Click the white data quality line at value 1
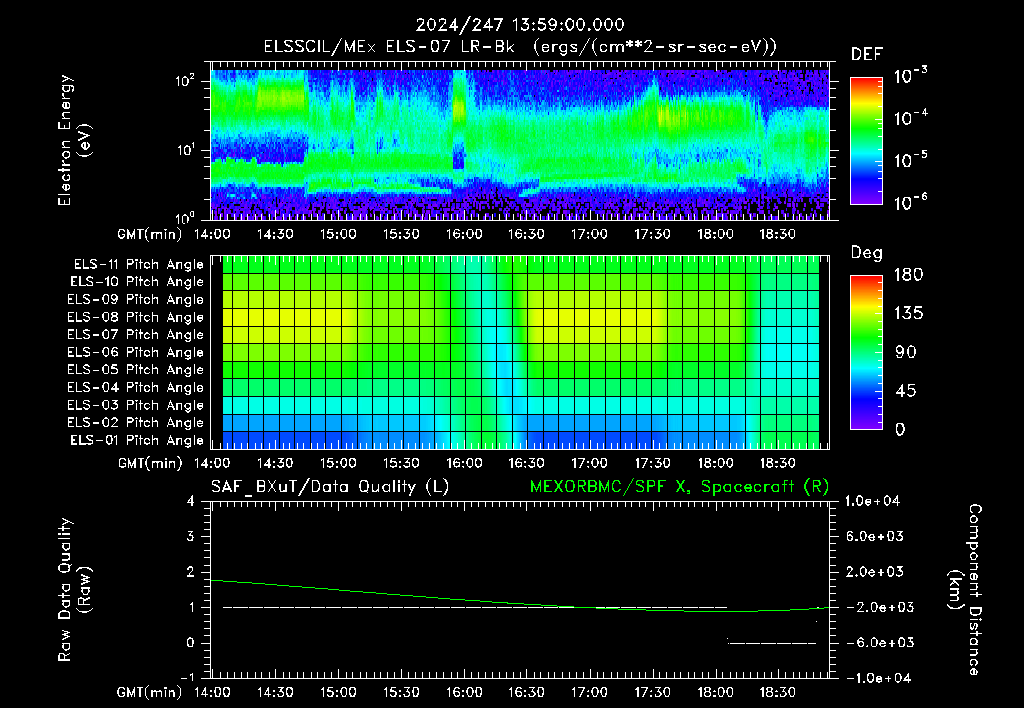The image size is (1024, 708). (475, 607)
